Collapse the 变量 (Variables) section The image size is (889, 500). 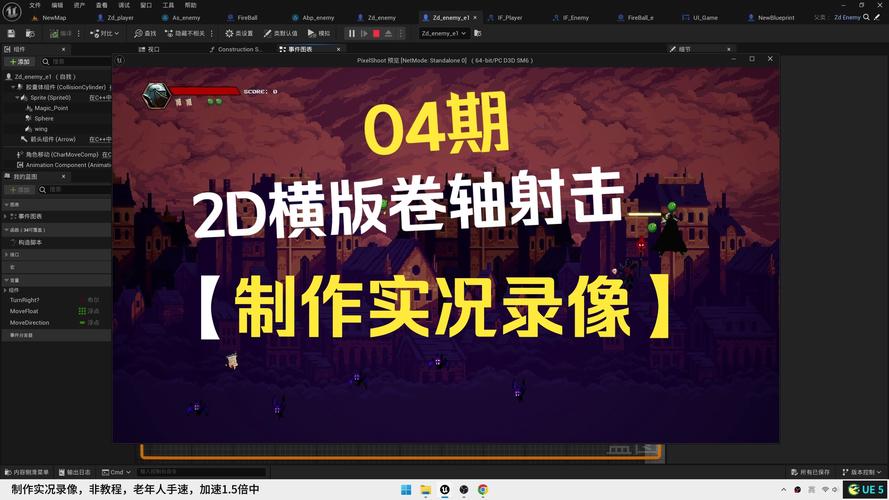point(6,280)
